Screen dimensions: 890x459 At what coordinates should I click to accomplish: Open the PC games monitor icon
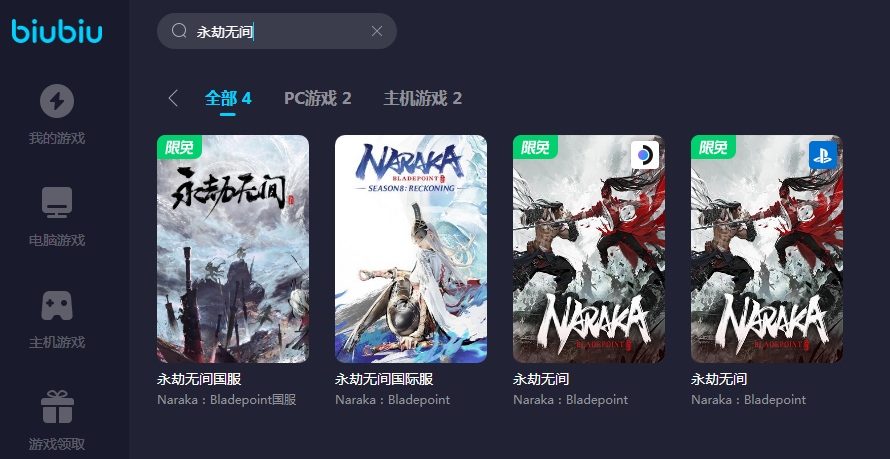pyautogui.click(x=57, y=203)
